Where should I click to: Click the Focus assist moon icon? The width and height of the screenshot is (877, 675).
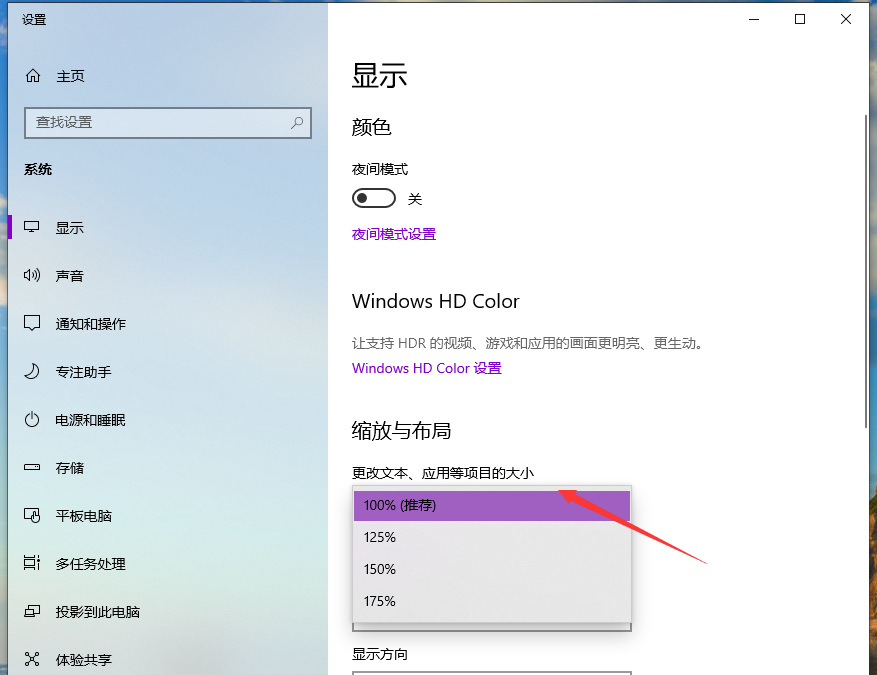pyautogui.click(x=33, y=372)
